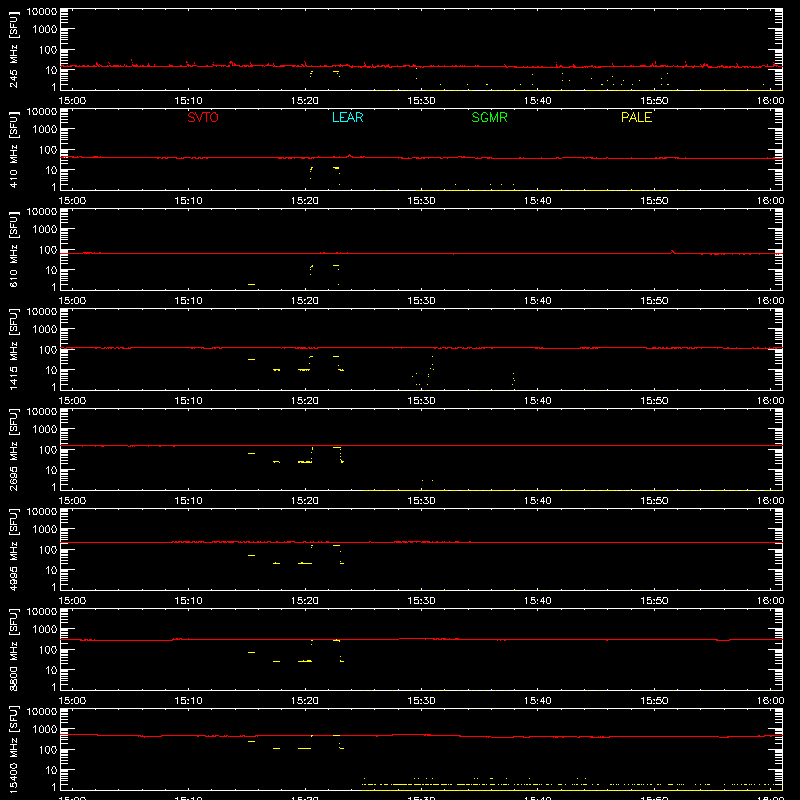
Task: Click the 15:10 tick of the 8800 MHz plot
Action: (x=189, y=701)
